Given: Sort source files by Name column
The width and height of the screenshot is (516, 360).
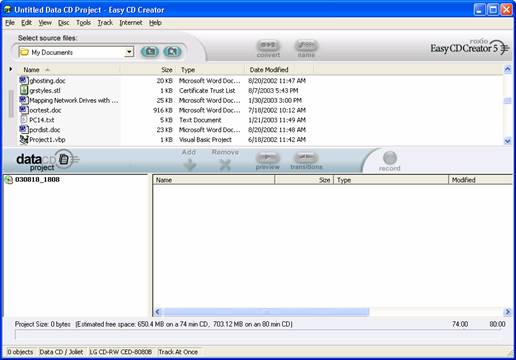Looking at the screenshot, I should 69,70.
